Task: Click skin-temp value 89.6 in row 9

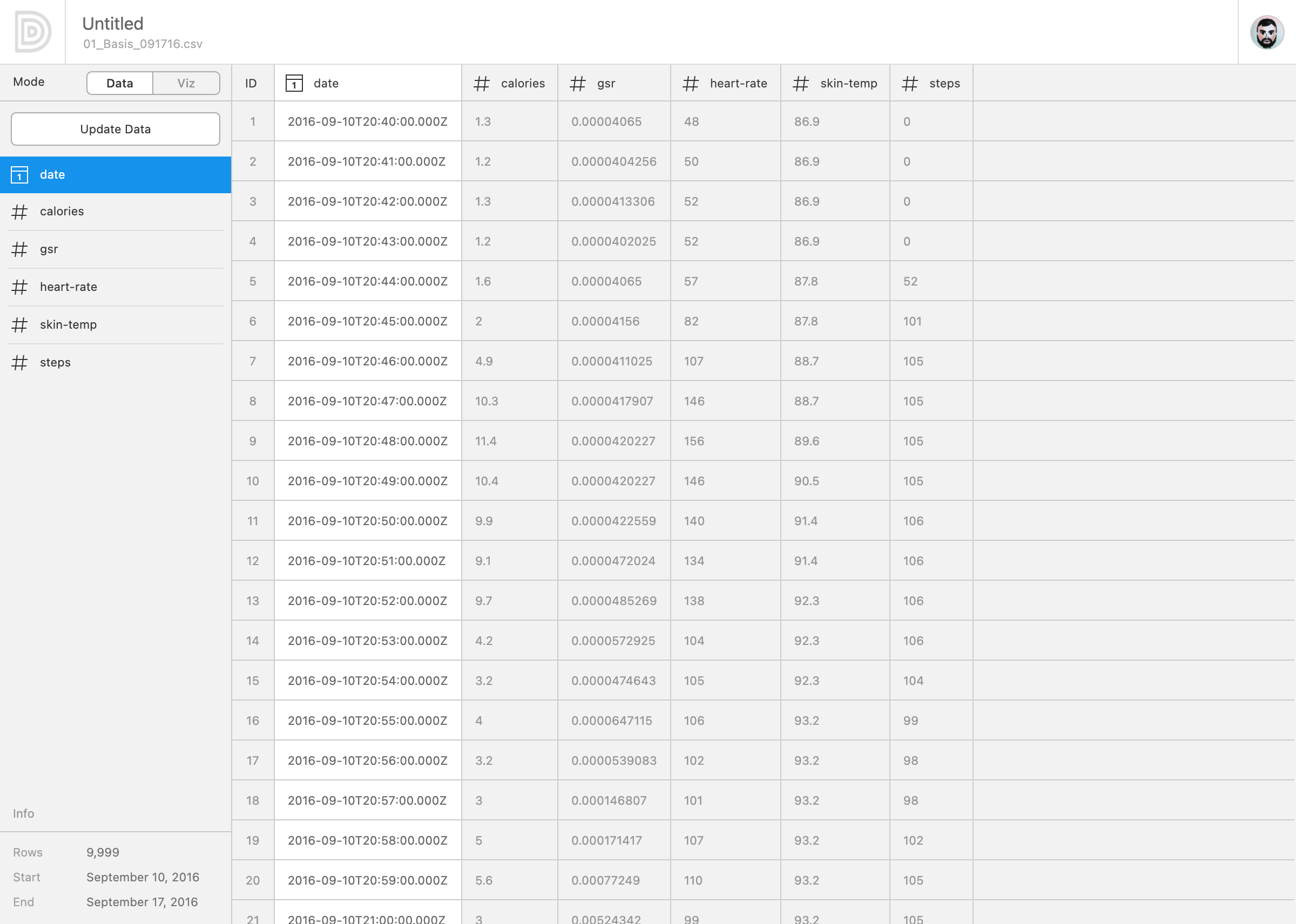Action: coord(807,441)
